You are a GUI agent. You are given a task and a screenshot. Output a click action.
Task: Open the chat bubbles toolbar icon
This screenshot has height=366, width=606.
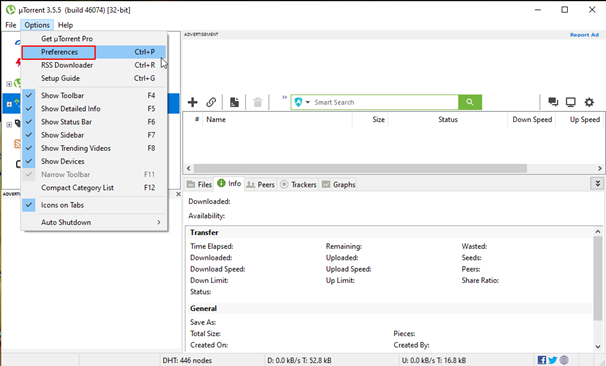coord(553,102)
